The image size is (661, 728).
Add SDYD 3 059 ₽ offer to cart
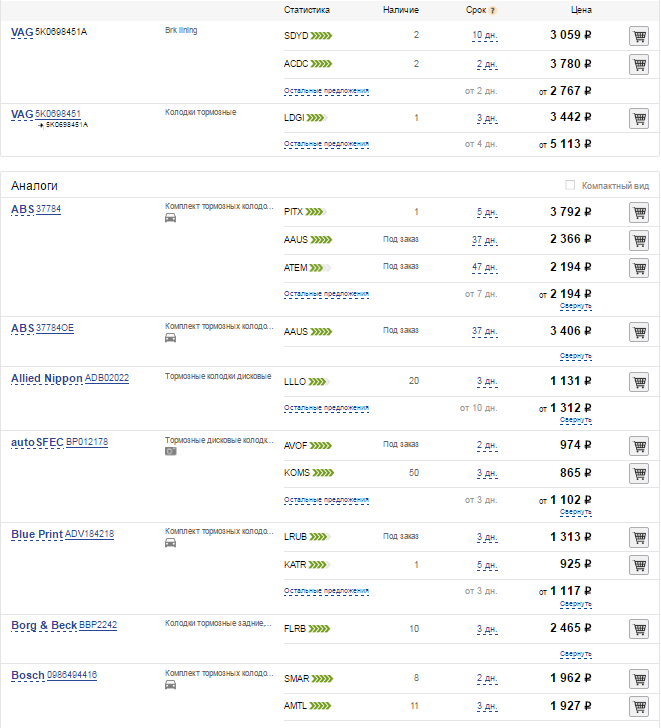pyautogui.click(x=639, y=36)
